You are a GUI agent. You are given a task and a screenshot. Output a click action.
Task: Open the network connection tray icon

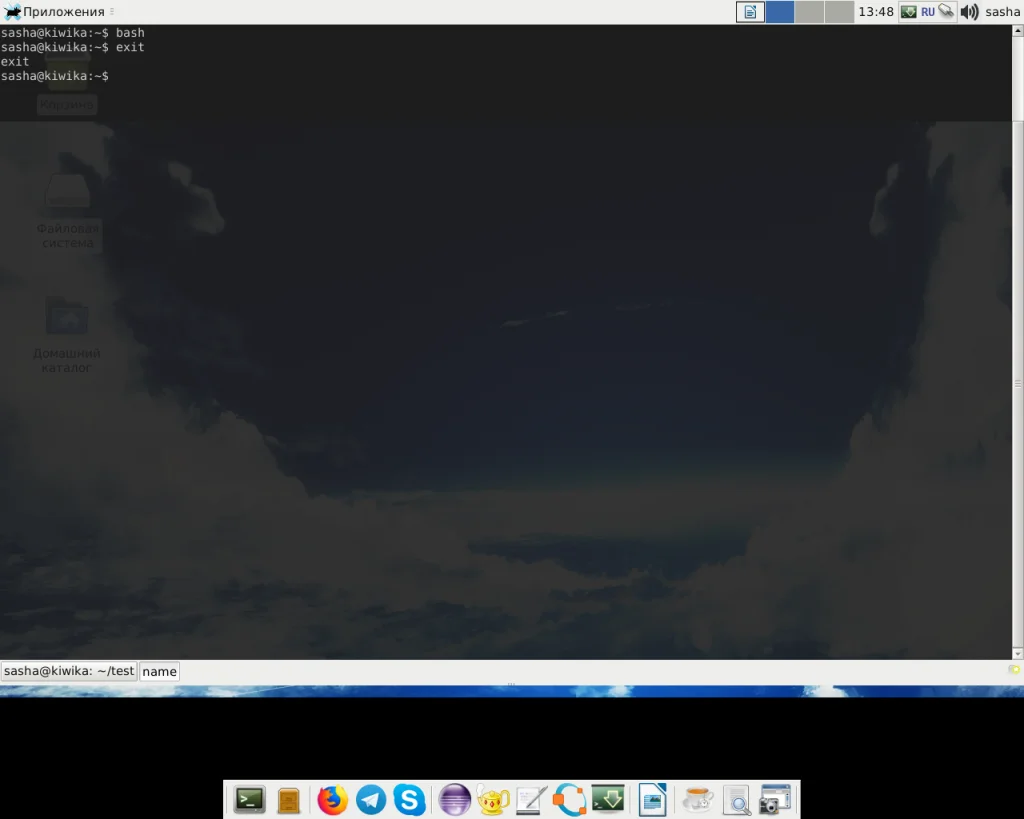(946, 11)
